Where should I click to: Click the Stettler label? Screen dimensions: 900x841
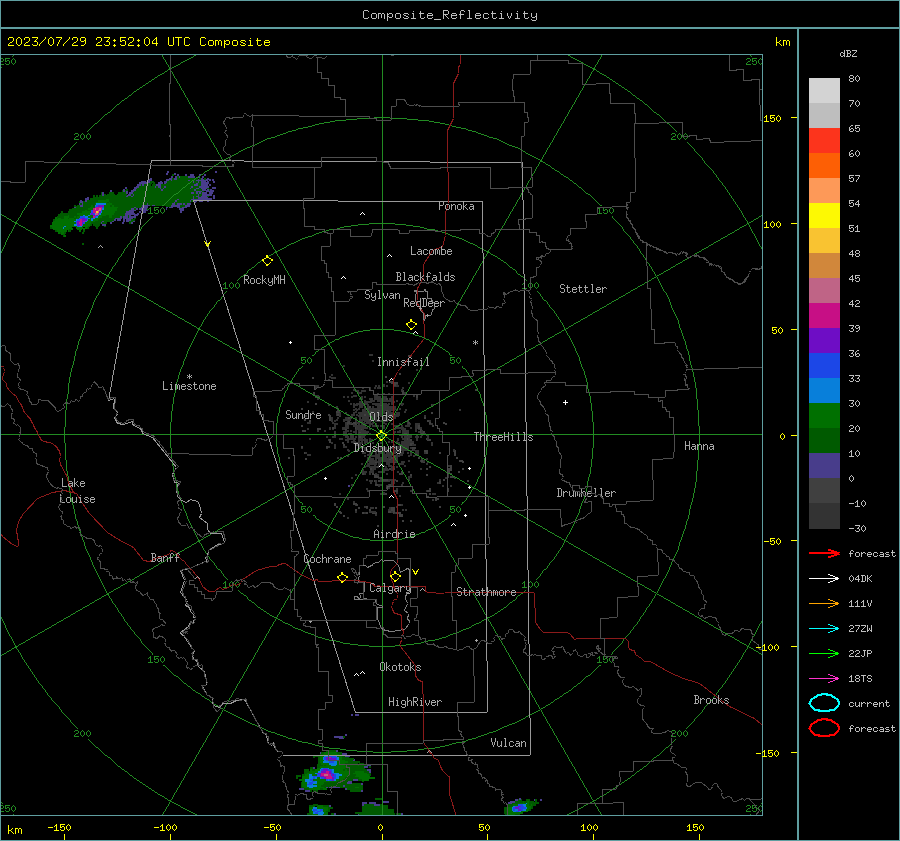coord(583,289)
